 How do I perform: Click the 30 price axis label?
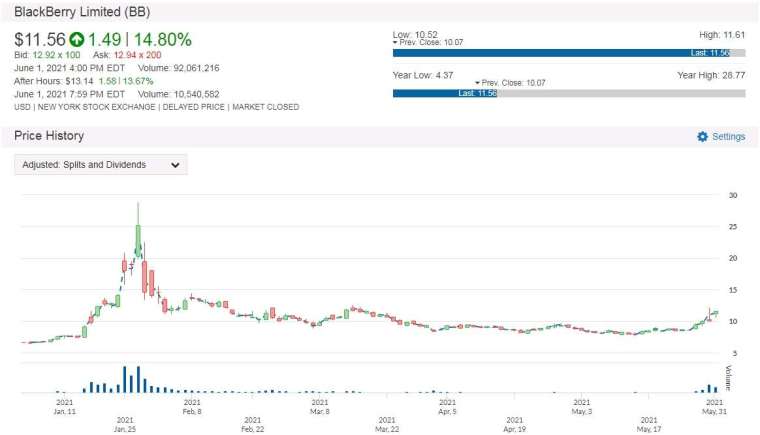(733, 195)
